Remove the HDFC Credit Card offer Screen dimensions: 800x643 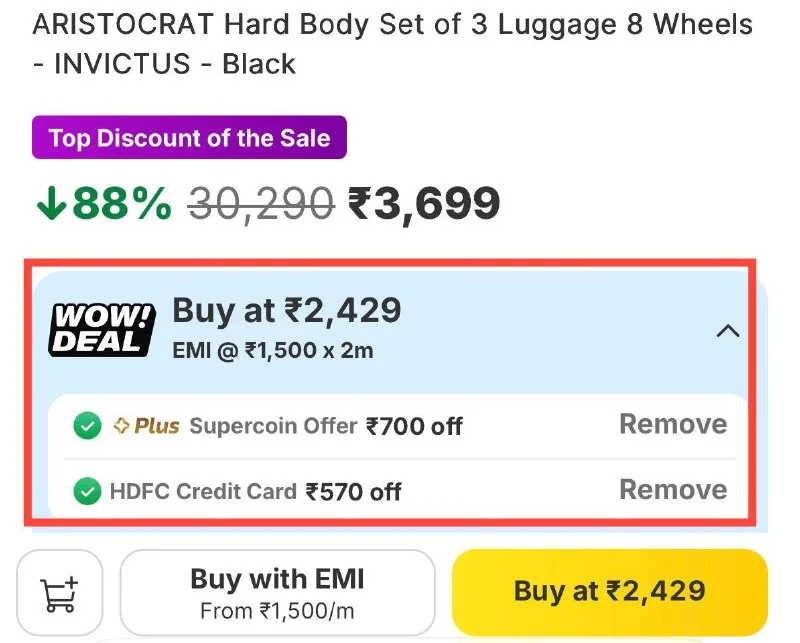tap(673, 490)
